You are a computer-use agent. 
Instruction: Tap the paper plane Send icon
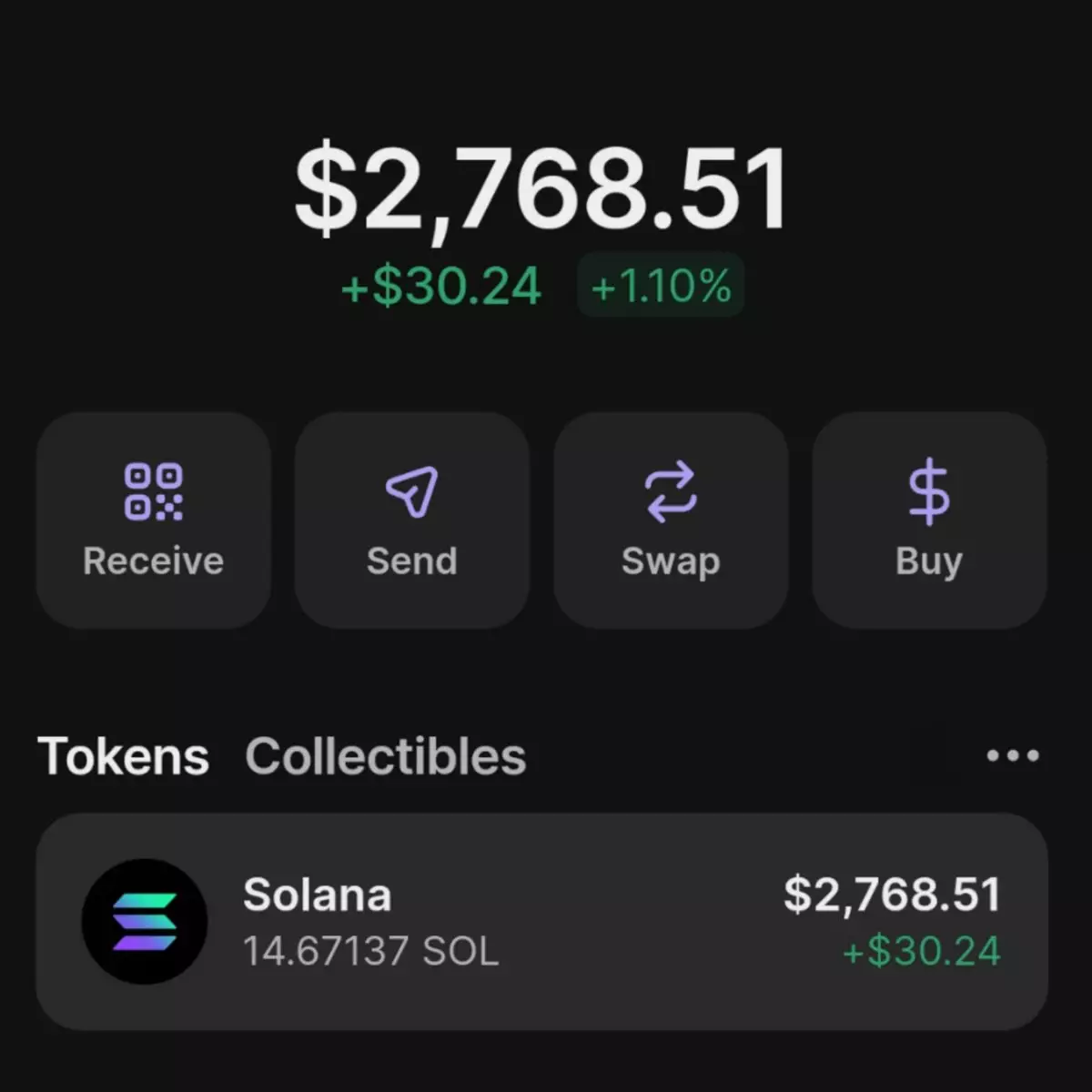(x=412, y=491)
